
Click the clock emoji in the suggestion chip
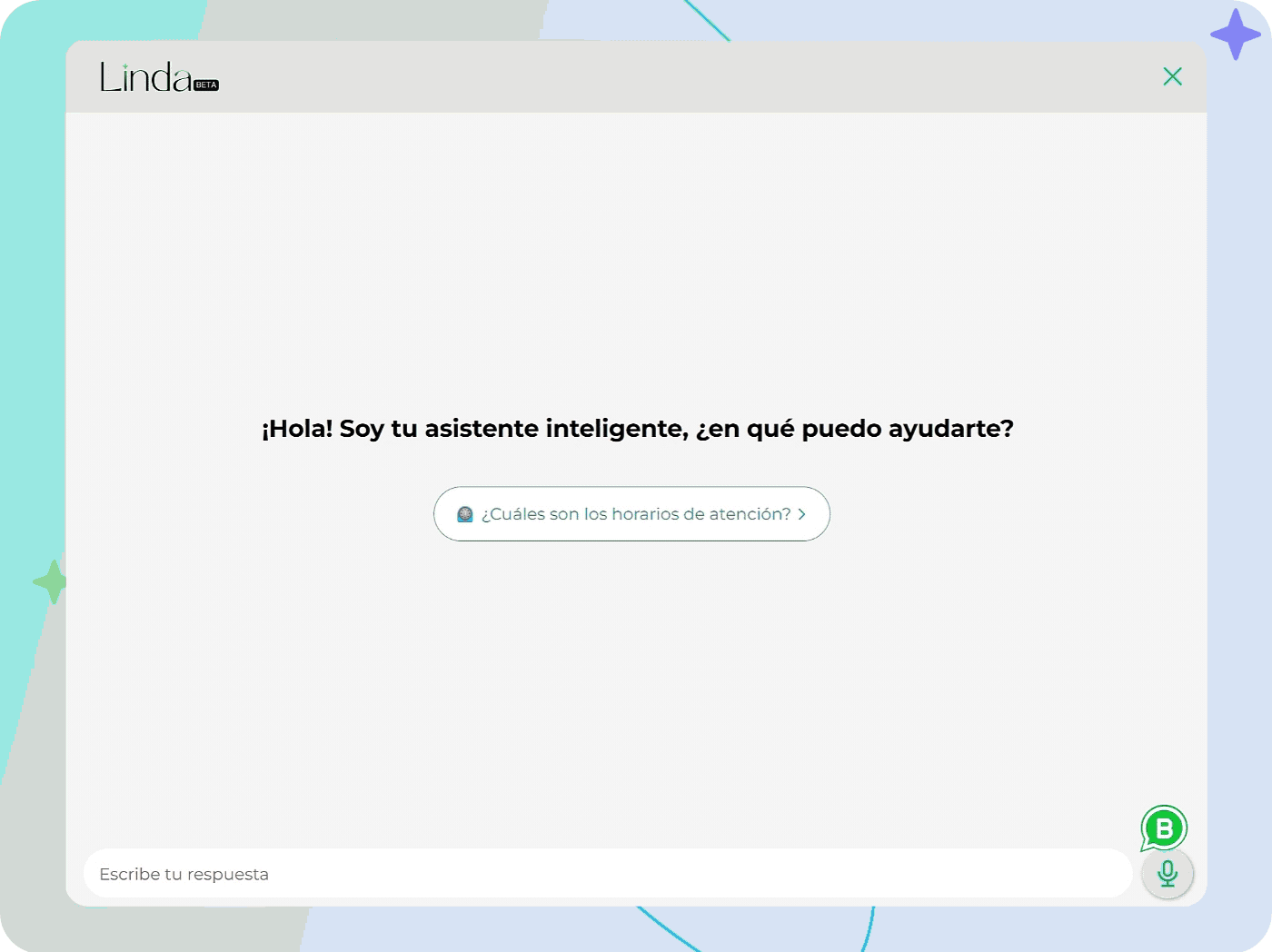(465, 514)
